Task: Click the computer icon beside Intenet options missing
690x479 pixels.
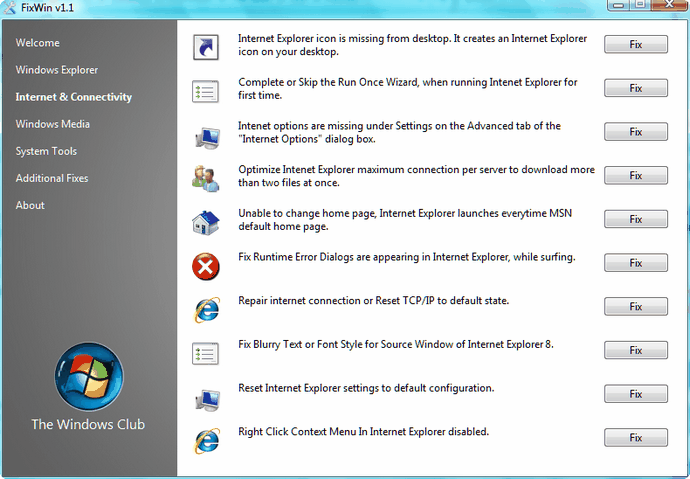Action: (207, 137)
